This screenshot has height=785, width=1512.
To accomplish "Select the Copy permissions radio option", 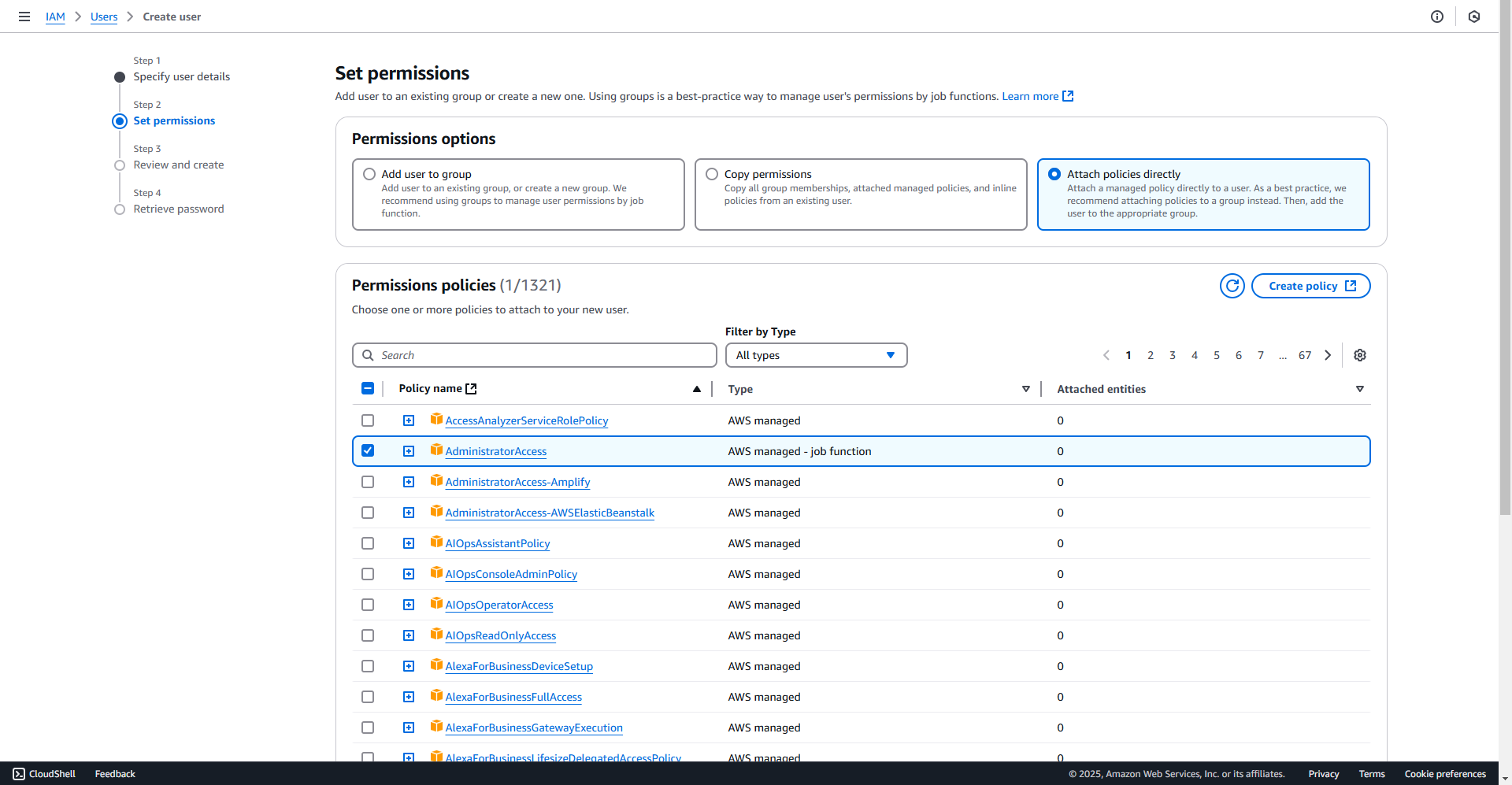I will [x=712, y=174].
